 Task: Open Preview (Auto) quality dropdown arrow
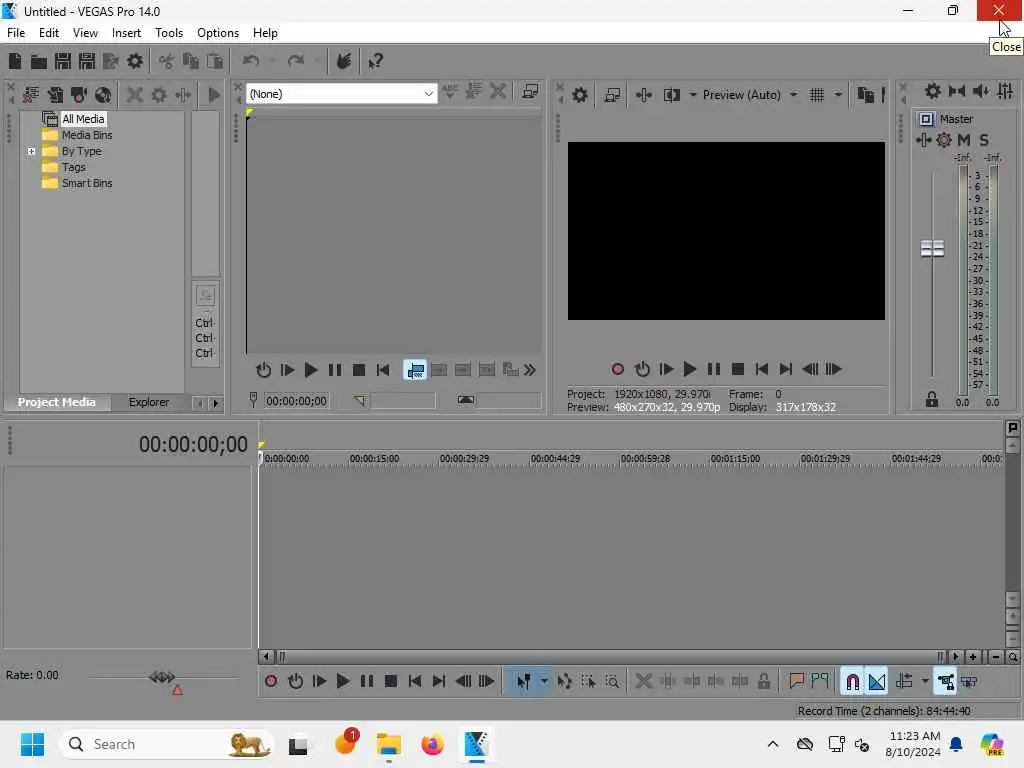793,95
